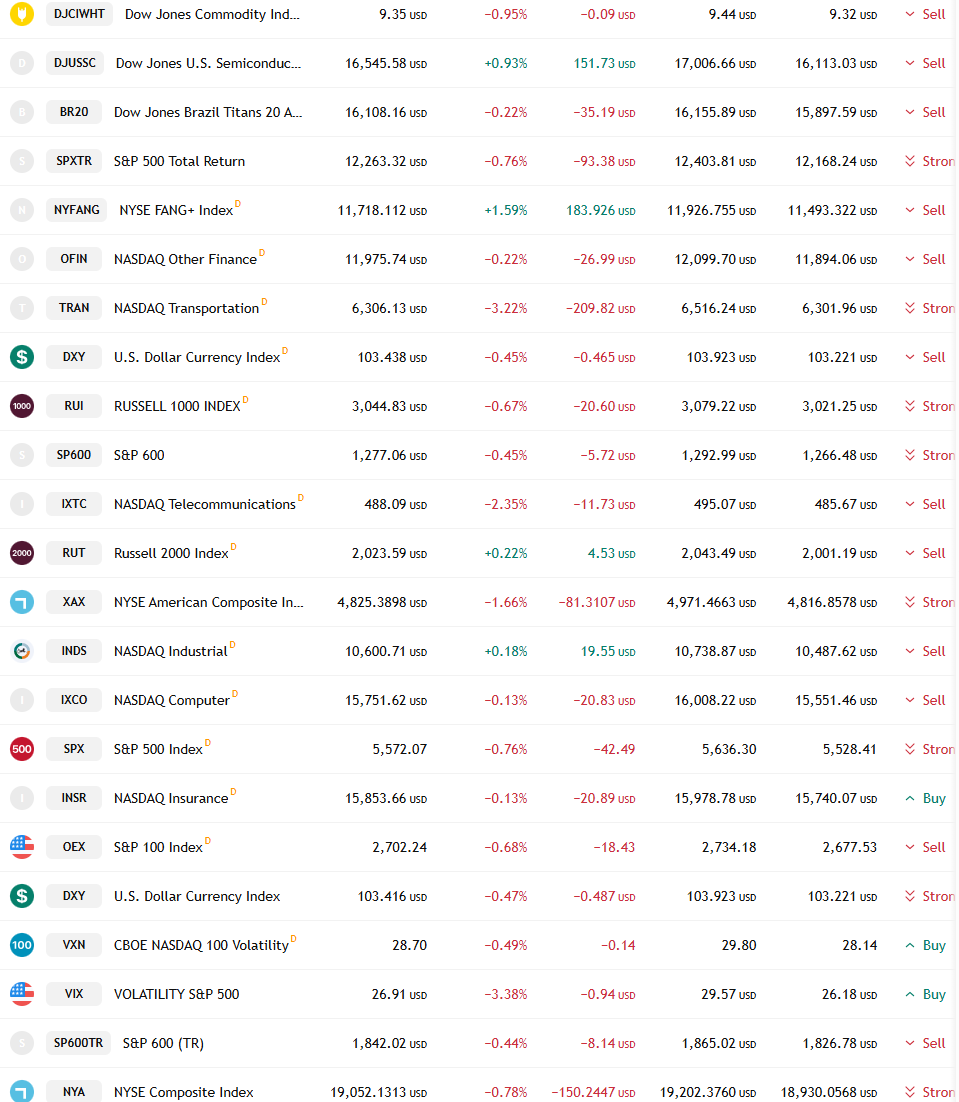The width and height of the screenshot is (959, 1102).
Task: Open NASDAQ Computer link
Action: pos(171,700)
